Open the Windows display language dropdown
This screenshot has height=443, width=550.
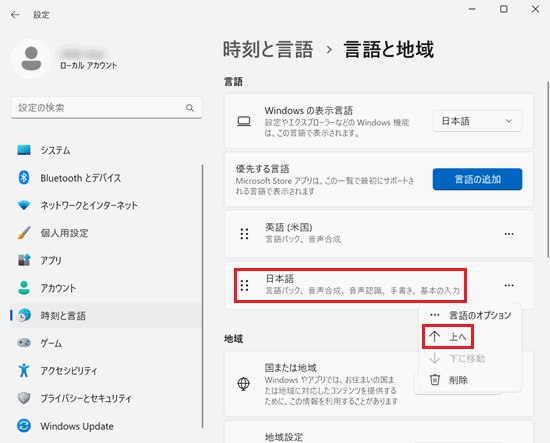pyautogui.click(x=477, y=121)
